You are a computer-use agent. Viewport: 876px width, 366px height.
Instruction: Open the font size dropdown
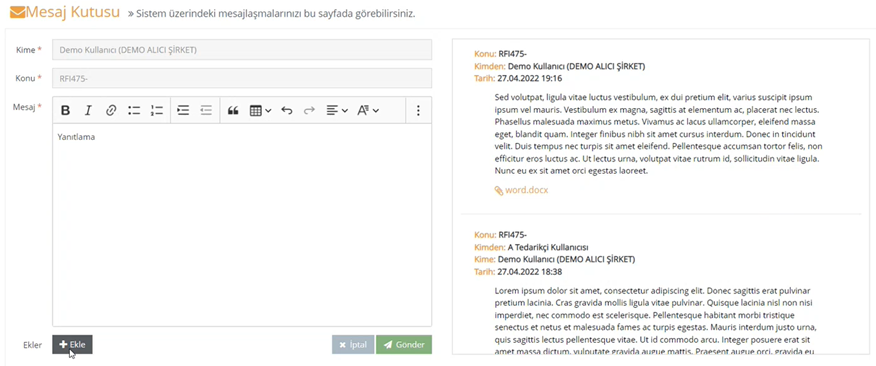click(368, 111)
